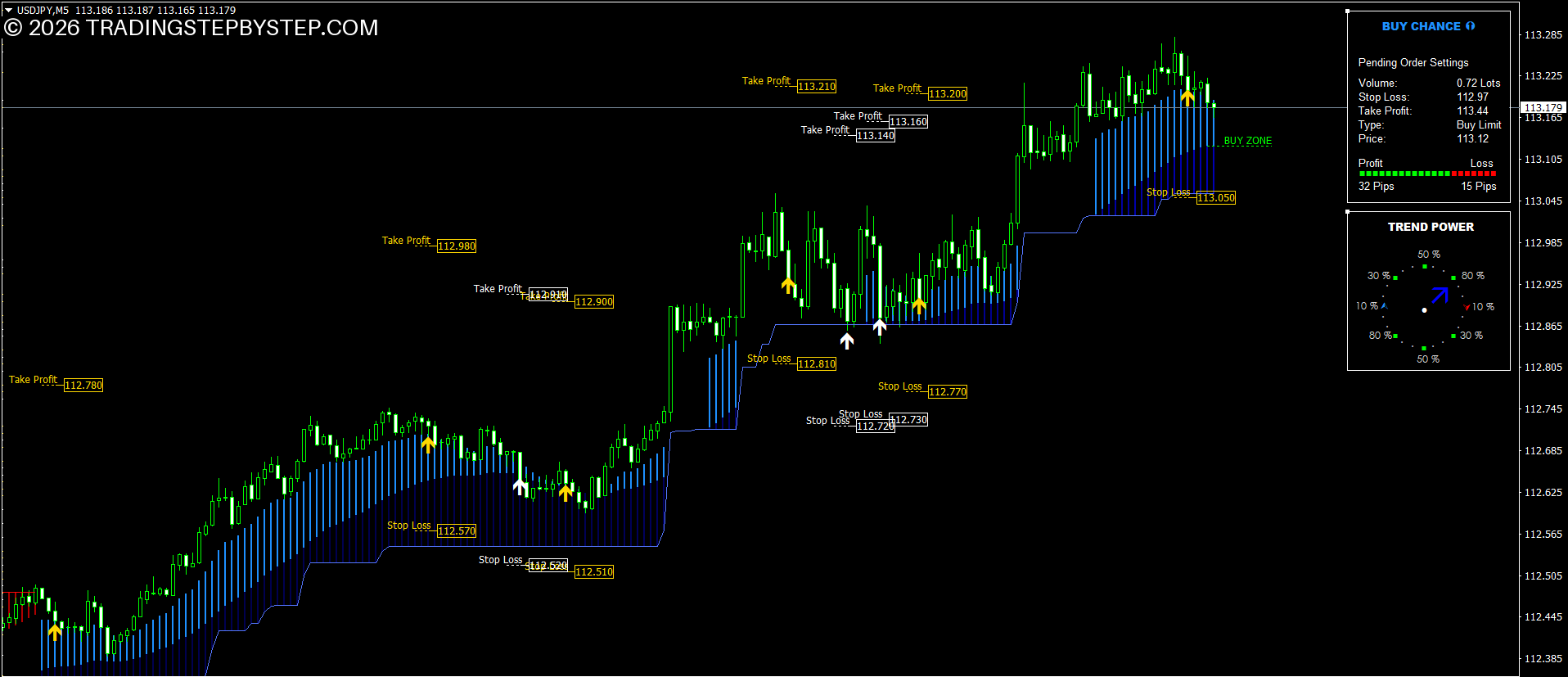Click the panel Stop Loss value 112.97
Screen dimensions: 1568x677
click(1473, 97)
